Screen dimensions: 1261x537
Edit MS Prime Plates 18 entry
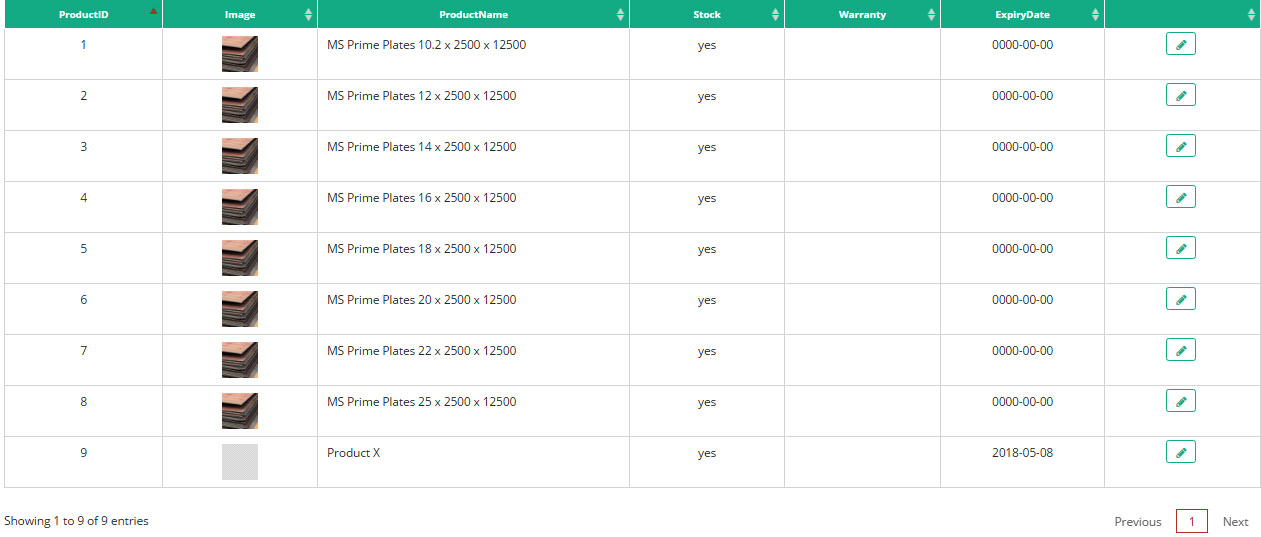coord(1181,248)
